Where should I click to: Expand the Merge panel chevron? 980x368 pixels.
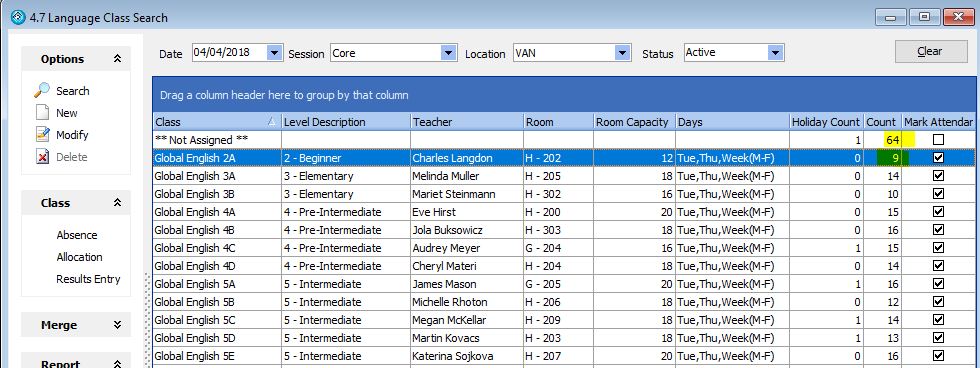pos(117,325)
